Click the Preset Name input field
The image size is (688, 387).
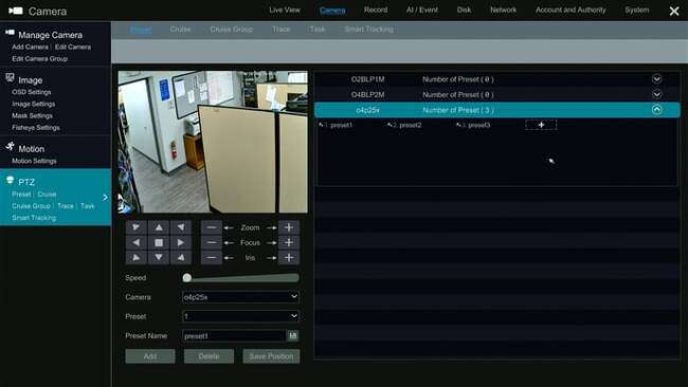[234, 336]
